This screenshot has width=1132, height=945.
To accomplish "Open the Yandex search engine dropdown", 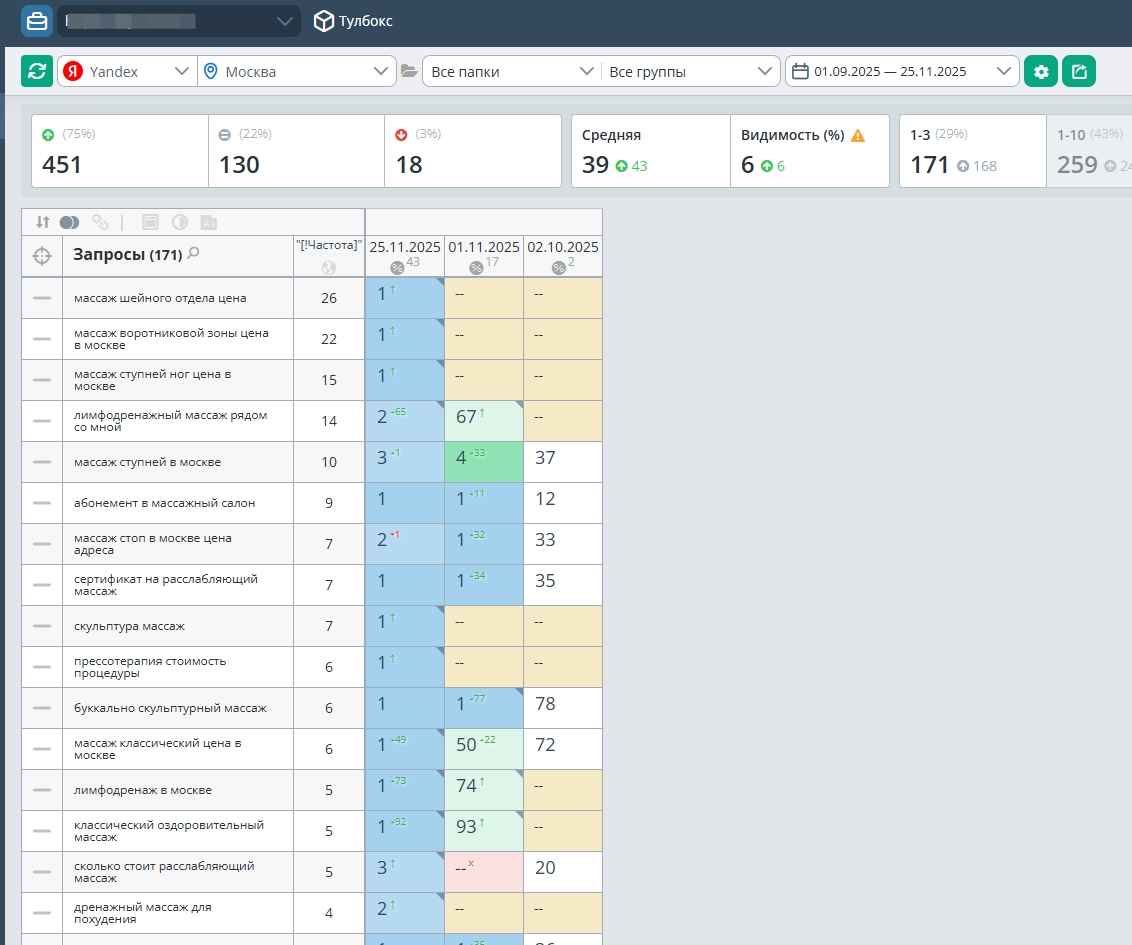I will (x=127, y=71).
